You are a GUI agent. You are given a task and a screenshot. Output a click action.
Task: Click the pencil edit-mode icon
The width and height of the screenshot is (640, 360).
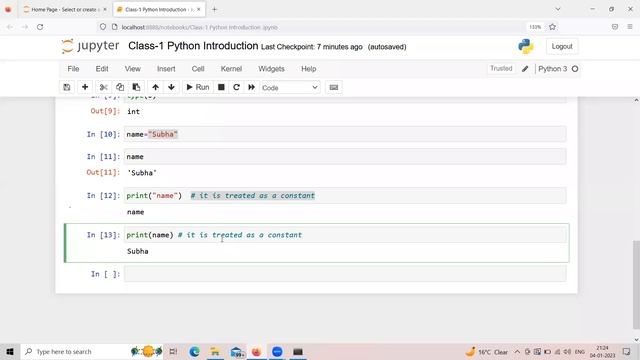[x=525, y=69]
